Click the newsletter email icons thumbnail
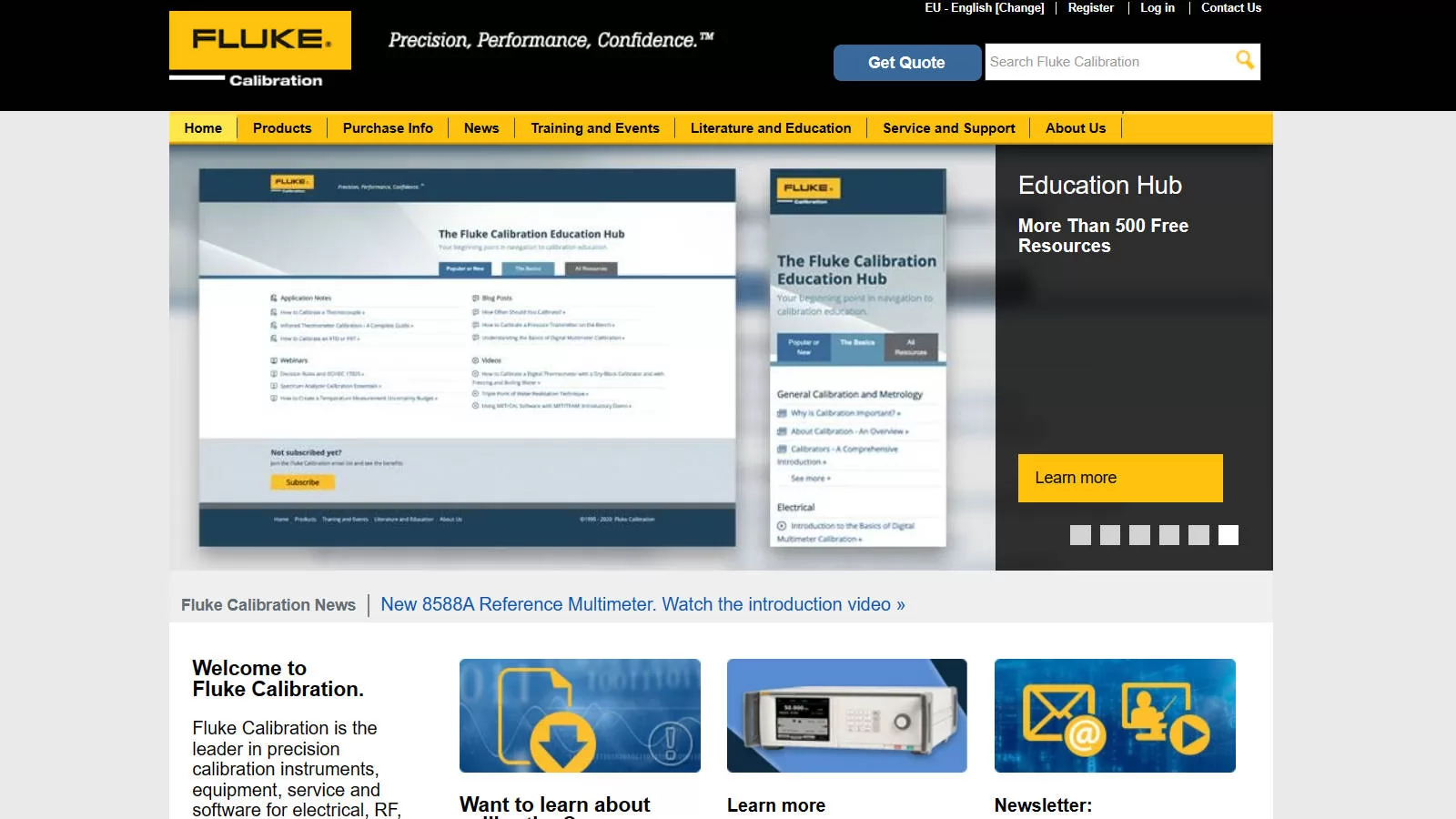This screenshot has height=819, width=1456. point(1115,716)
